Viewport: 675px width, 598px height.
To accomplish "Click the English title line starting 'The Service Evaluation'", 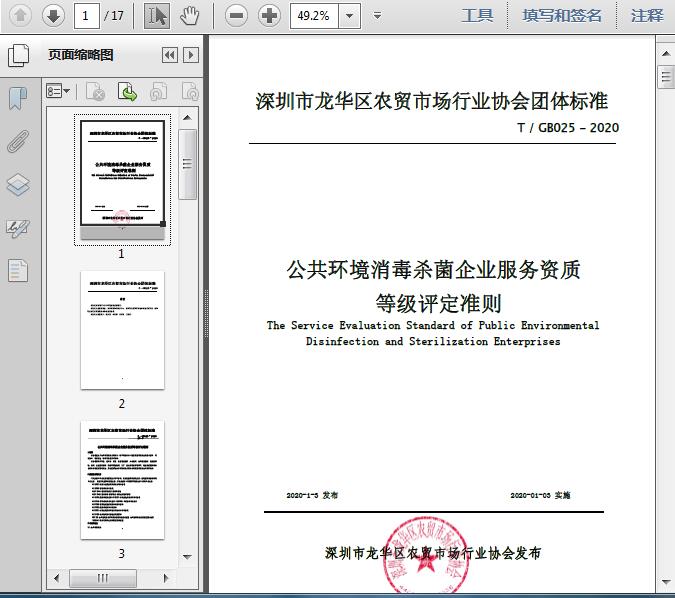I will (433, 325).
